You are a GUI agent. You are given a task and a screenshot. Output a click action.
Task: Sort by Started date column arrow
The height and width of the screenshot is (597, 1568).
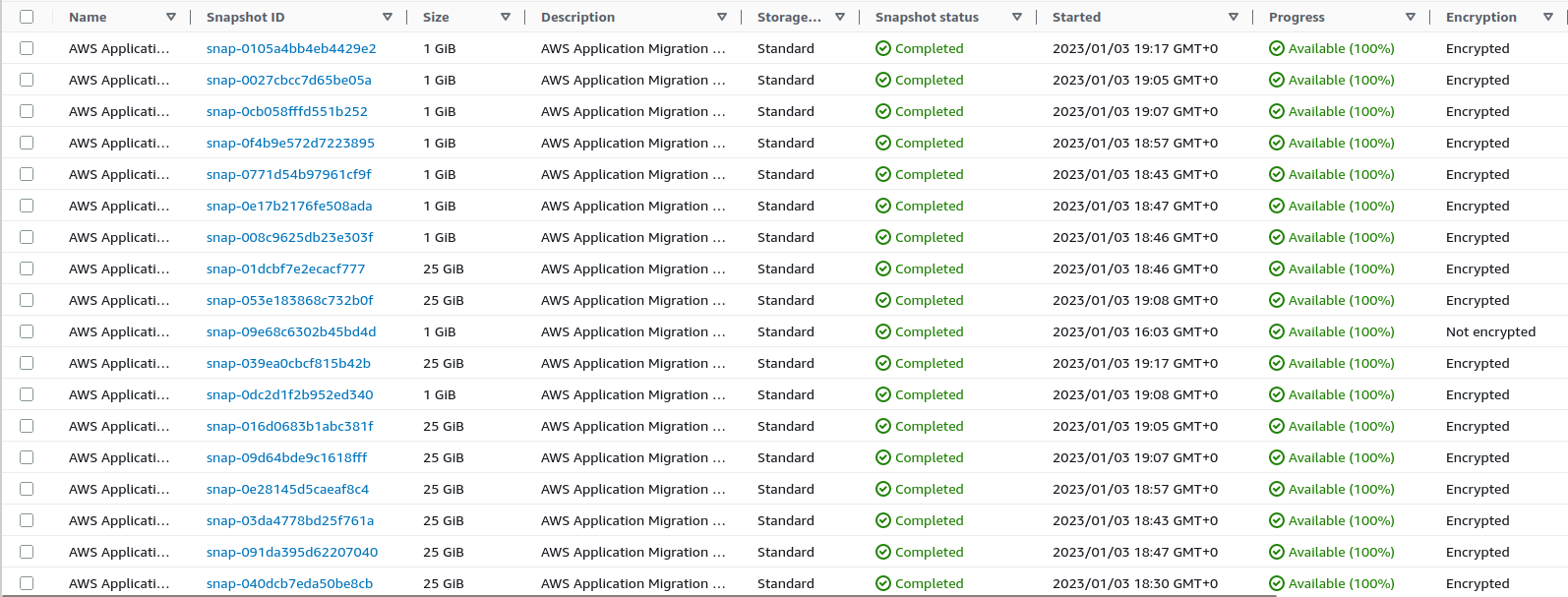point(1234,17)
